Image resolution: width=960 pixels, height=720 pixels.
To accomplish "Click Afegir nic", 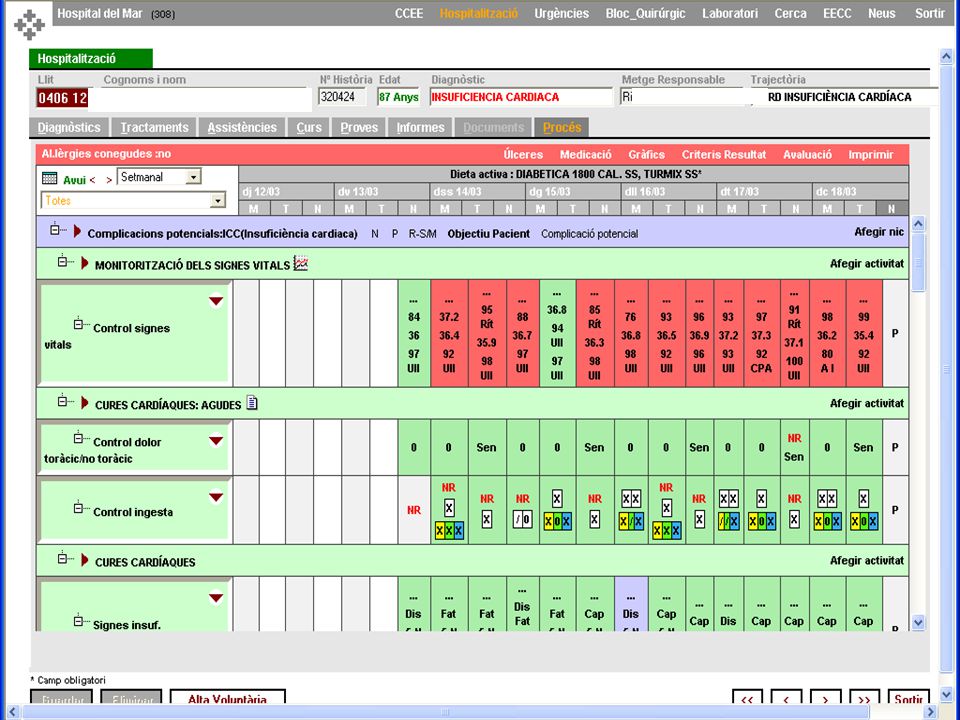I will (x=879, y=232).
